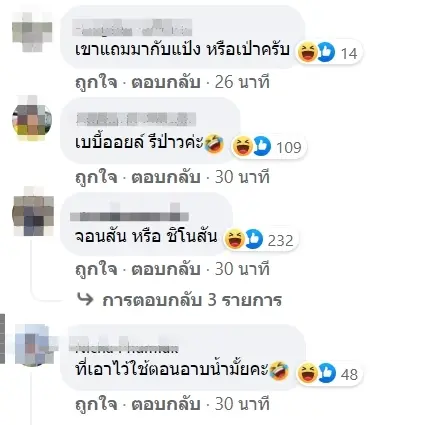This screenshot has height=425, width=439.
Task: Click the haha reaction beside 48
Action: pos(307,373)
